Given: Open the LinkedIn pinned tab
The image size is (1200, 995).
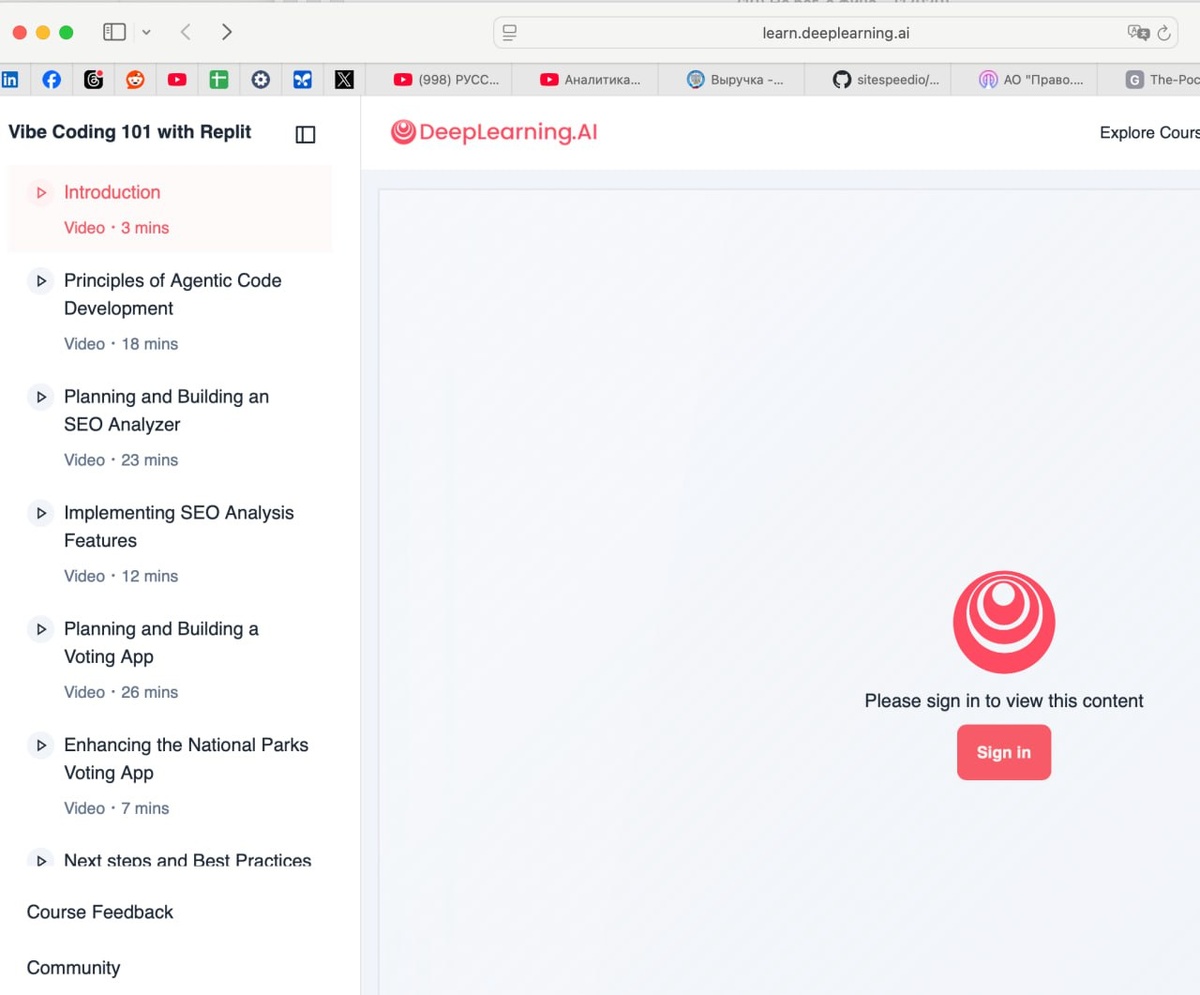Looking at the screenshot, I should coord(9,80).
